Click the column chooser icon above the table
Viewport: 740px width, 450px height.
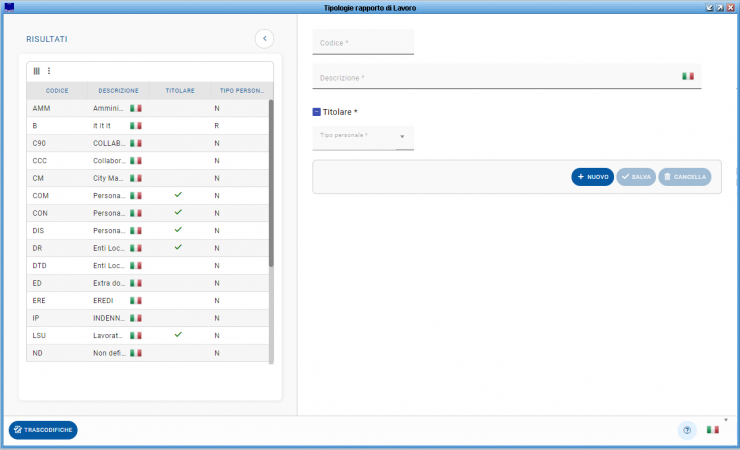pyautogui.click(x=37, y=71)
